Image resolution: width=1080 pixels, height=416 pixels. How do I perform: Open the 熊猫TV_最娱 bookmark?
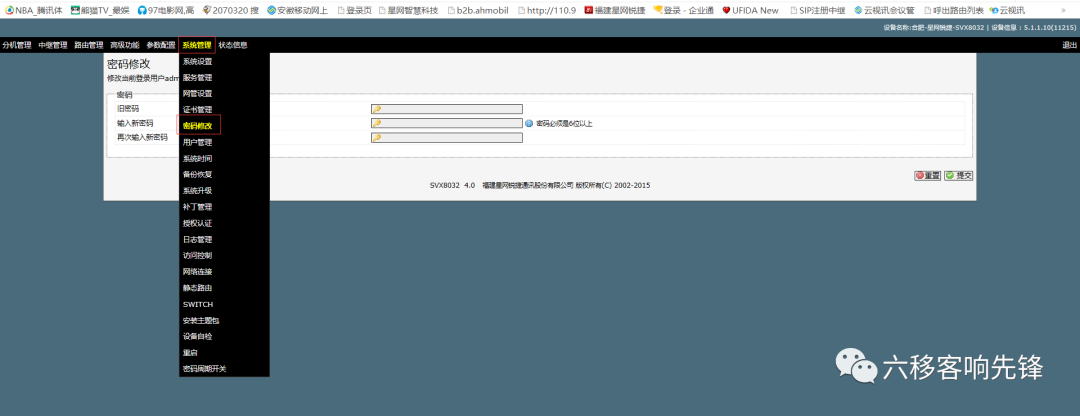coord(100,10)
